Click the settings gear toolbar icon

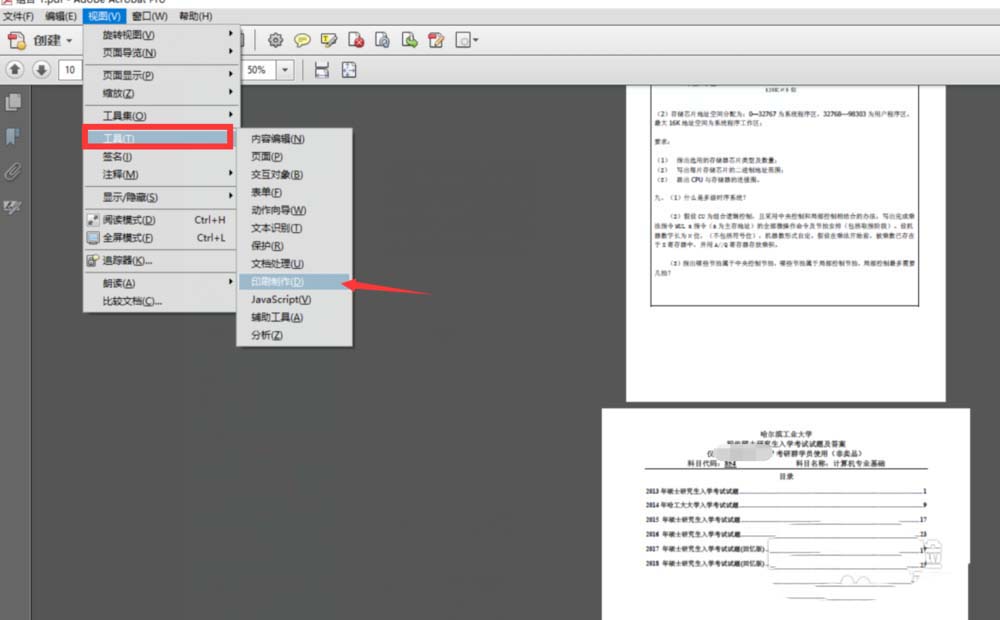(275, 40)
